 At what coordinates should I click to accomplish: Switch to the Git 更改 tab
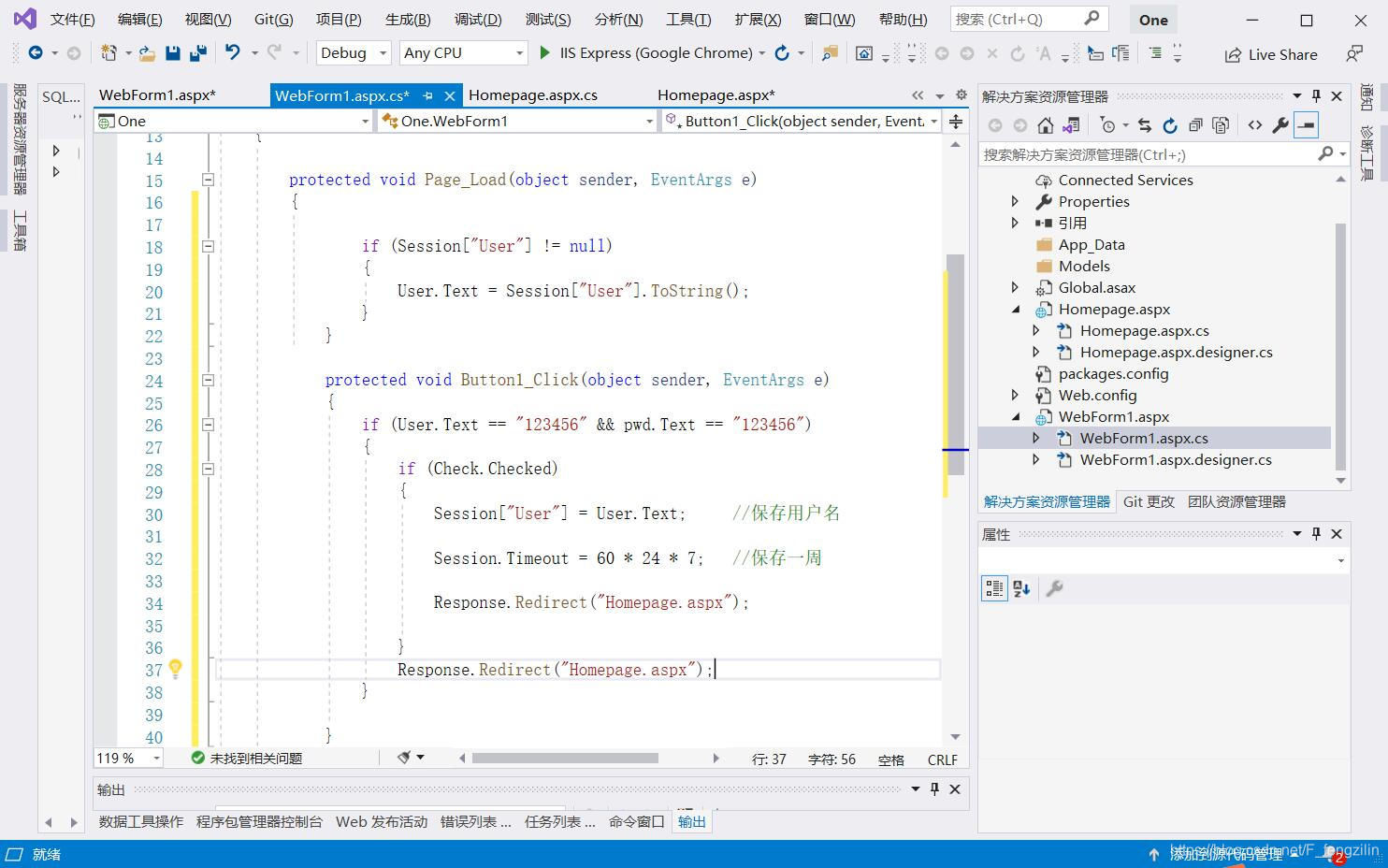click(1149, 502)
